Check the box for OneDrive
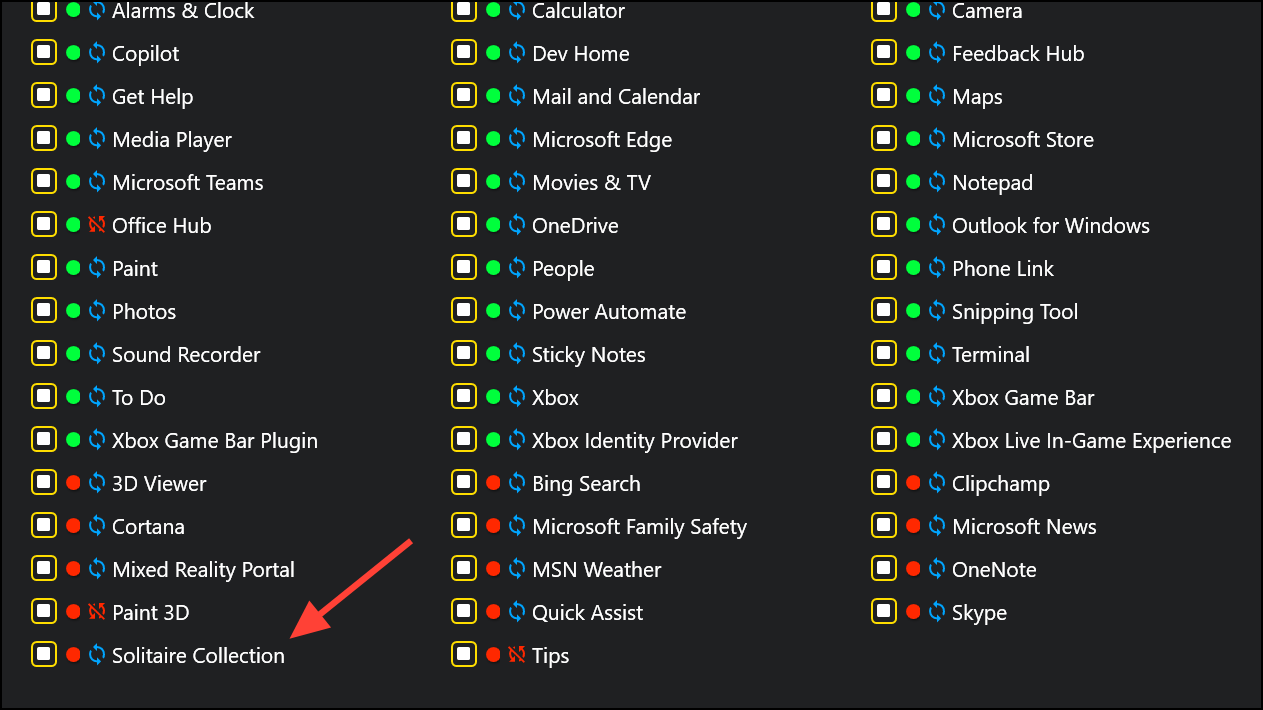This screenshot has height=710, width=1263. [x=464, y=225]
